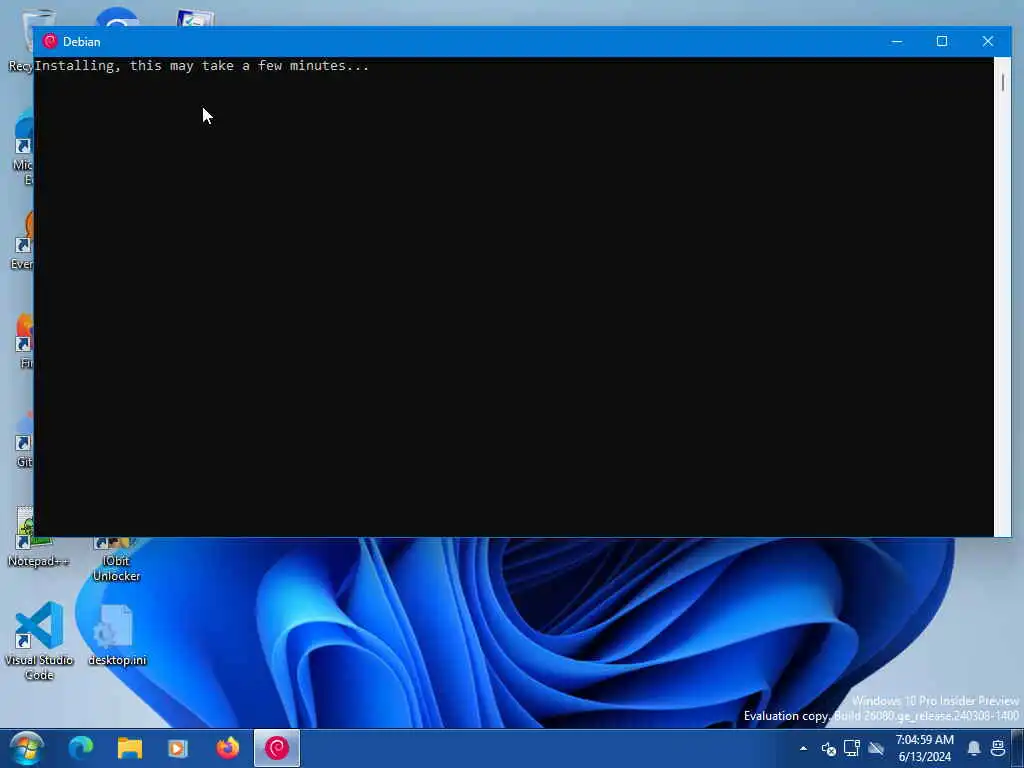Minimize the Debian console window
1024x768 pixels.
point(897,41)
